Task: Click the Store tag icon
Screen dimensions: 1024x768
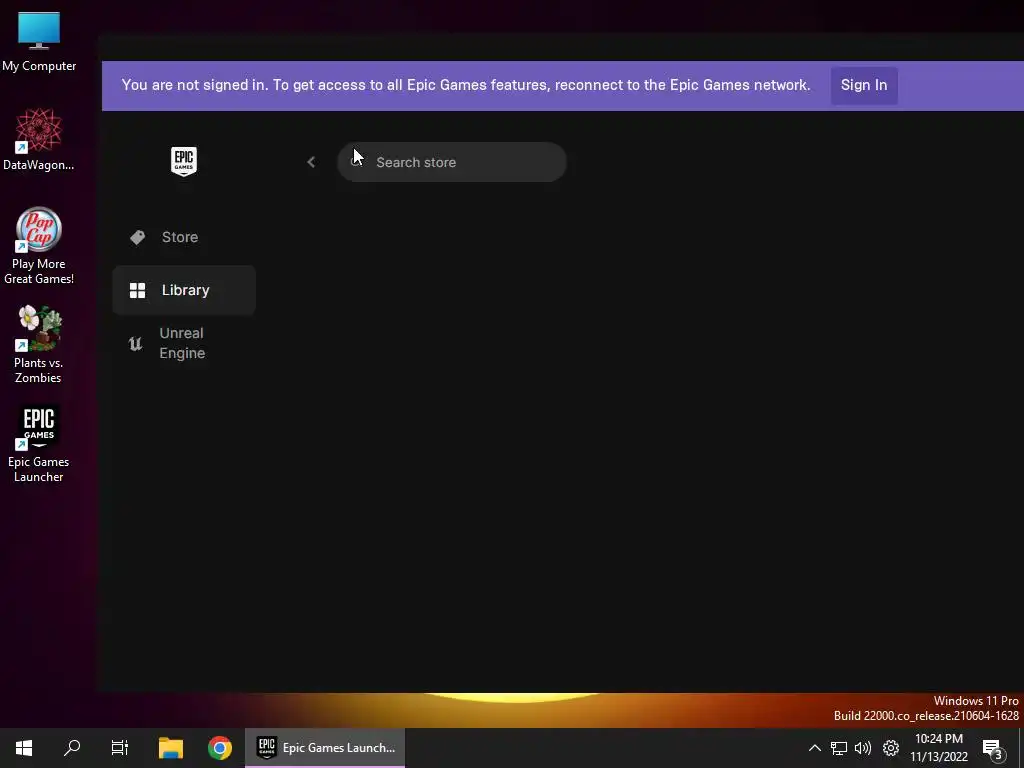Action: [x=137, y=237]
